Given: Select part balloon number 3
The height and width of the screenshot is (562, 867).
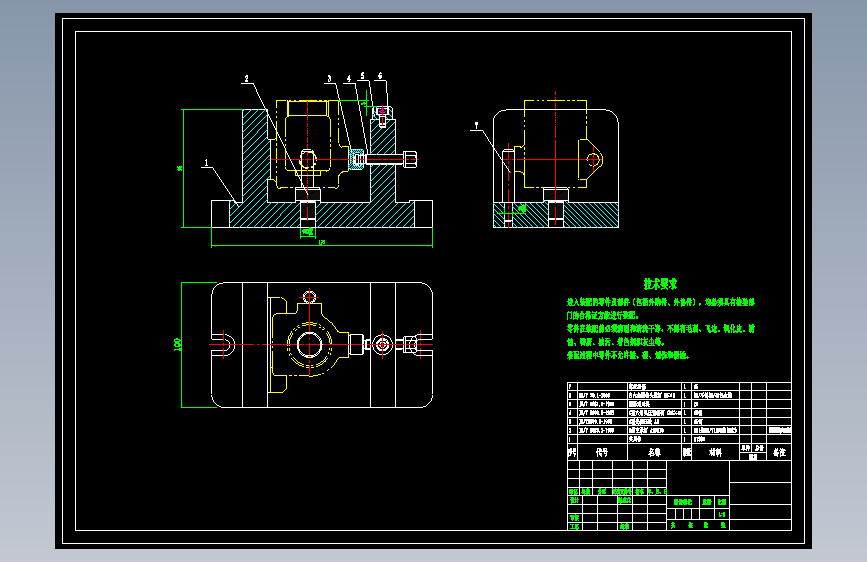Looking at the screenshot, I should (330, 79).
